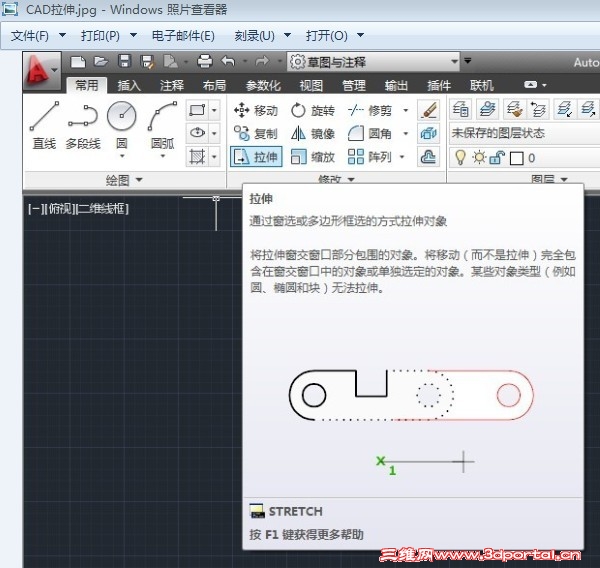600x568 pixels.
Task: Select the Rectangle tool icon
Action: point(197,110)
